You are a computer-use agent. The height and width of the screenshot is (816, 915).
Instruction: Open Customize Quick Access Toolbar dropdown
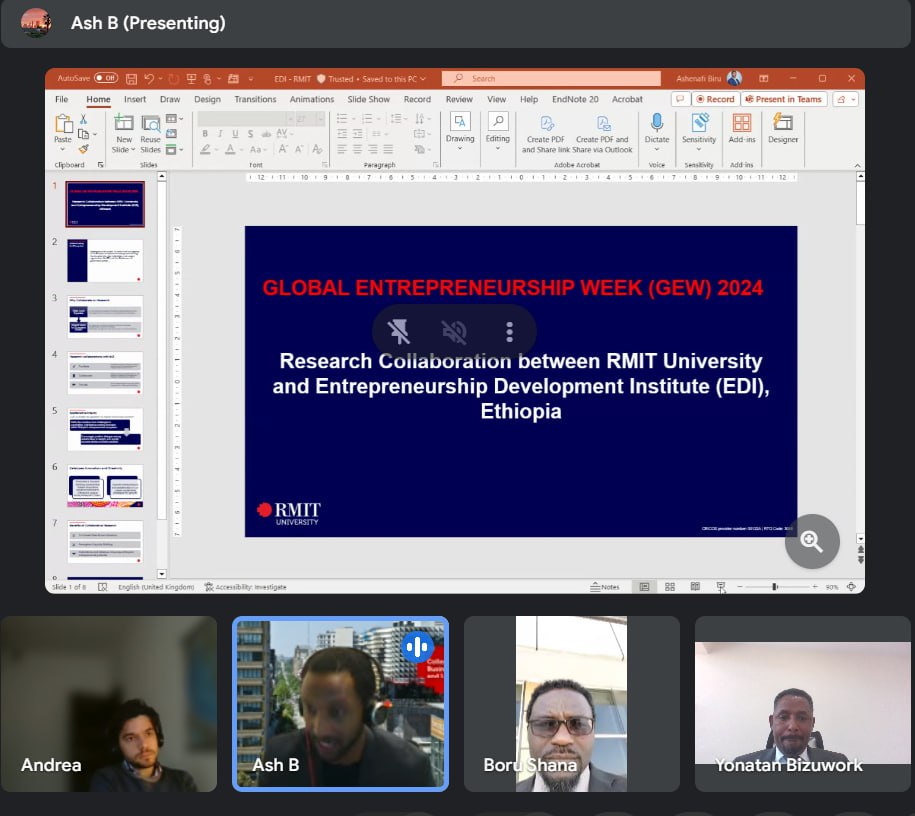click(x=250, y=79)
